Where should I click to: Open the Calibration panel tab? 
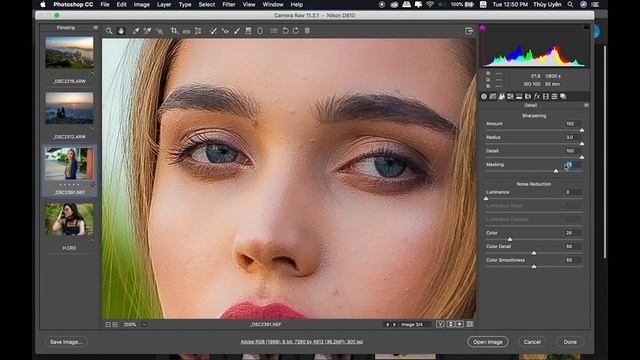546,97
